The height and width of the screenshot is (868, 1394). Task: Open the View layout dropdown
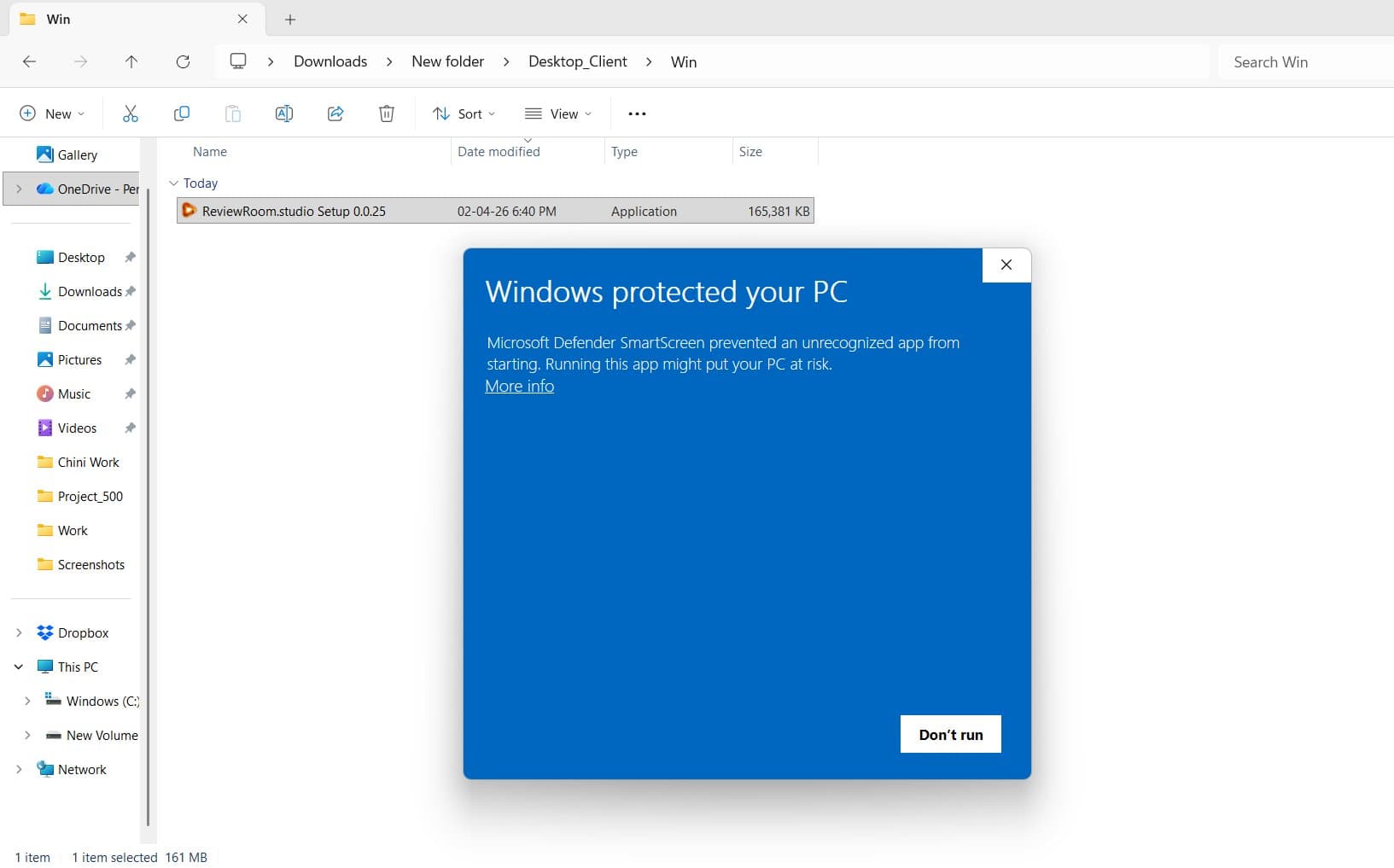pos(558,114)
